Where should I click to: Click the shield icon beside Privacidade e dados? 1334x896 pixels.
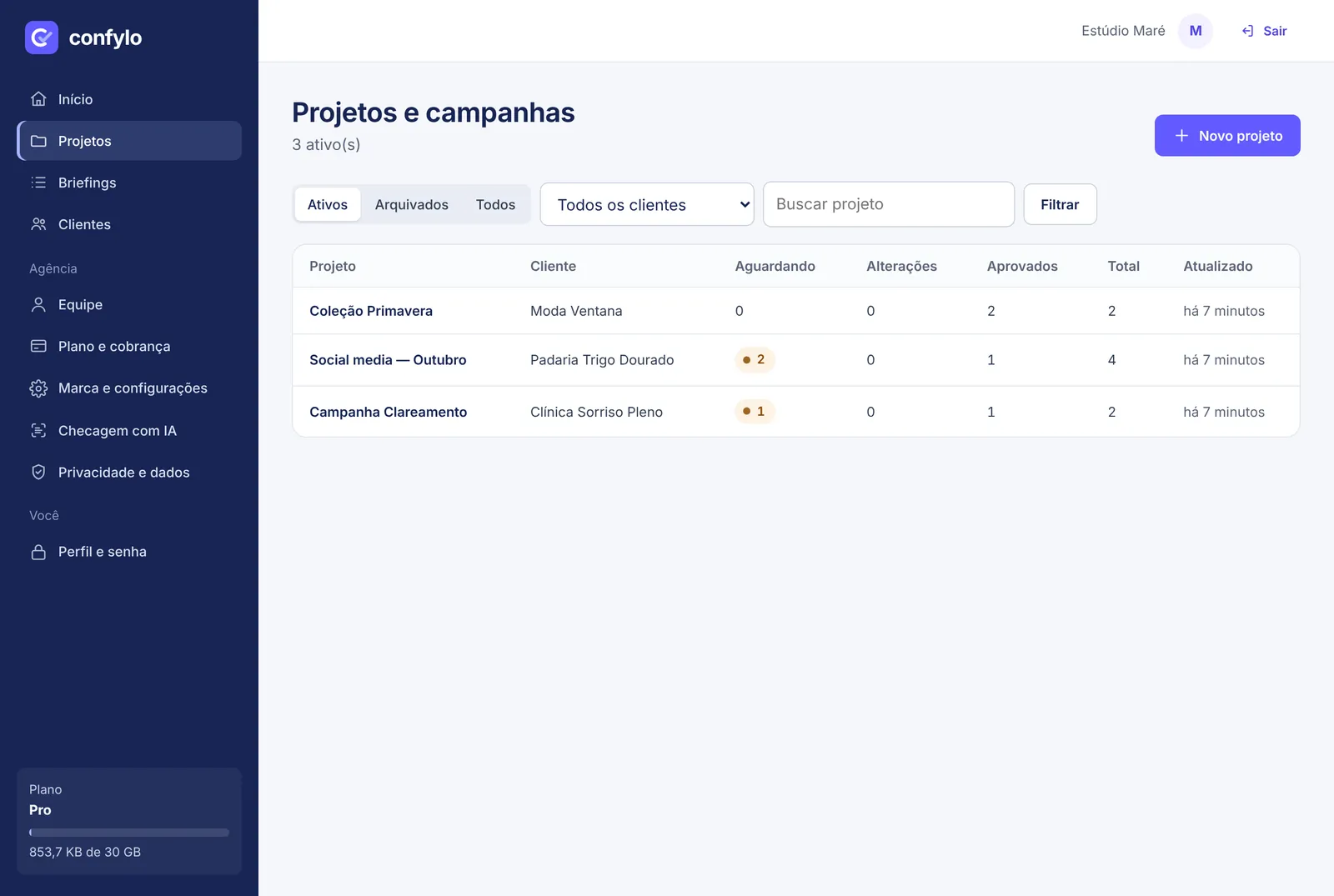38,473
